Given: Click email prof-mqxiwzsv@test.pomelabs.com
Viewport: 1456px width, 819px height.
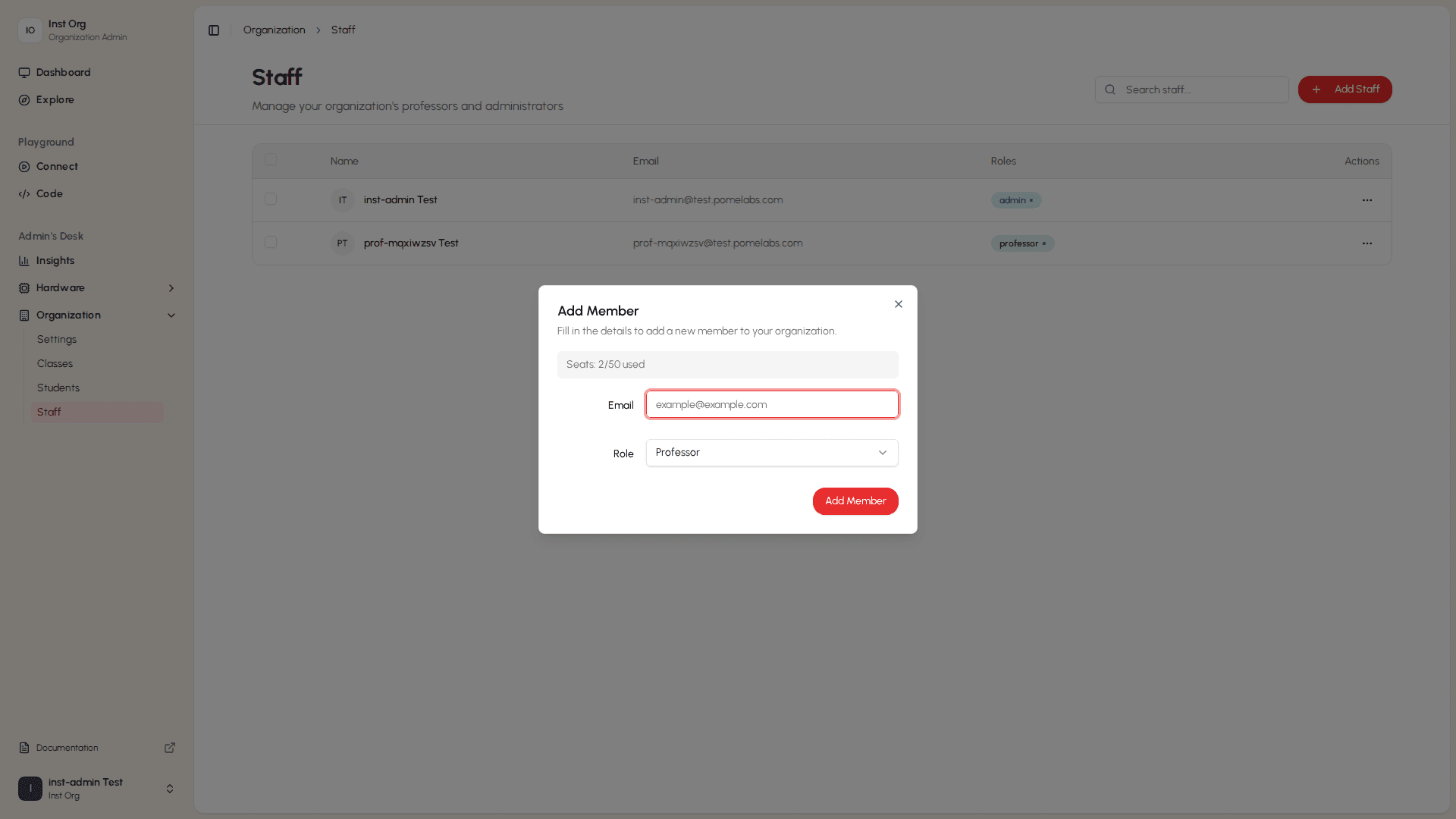Looking at the screenshot, I should [717, 243].
